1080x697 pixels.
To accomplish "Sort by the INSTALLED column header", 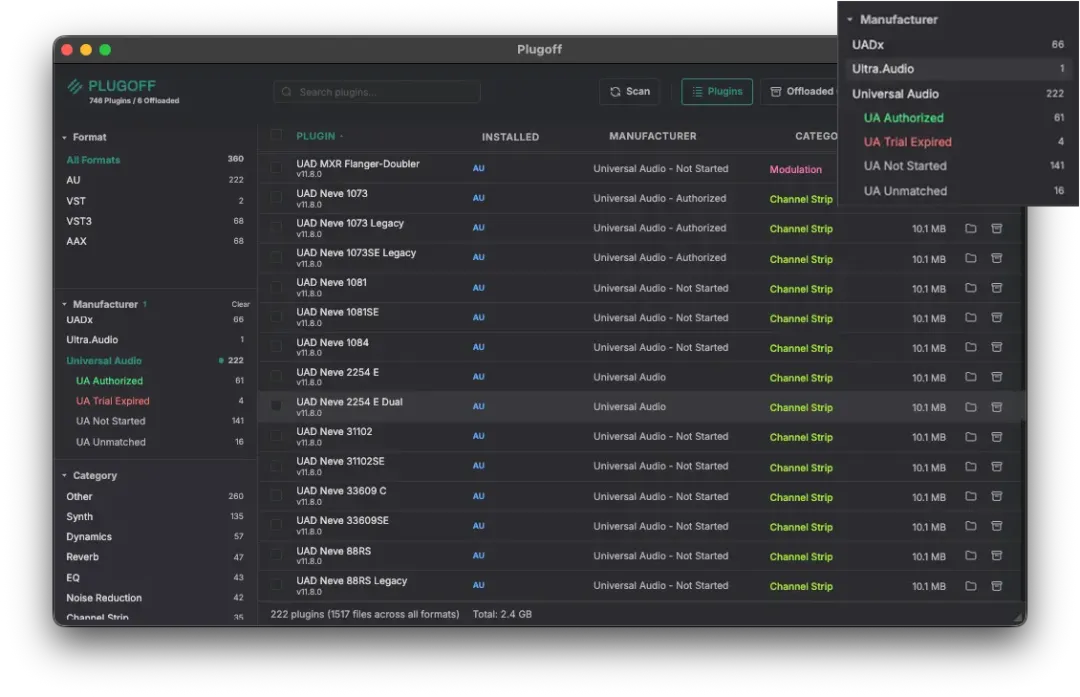I will pyautogui.click(x=510, y=137).
